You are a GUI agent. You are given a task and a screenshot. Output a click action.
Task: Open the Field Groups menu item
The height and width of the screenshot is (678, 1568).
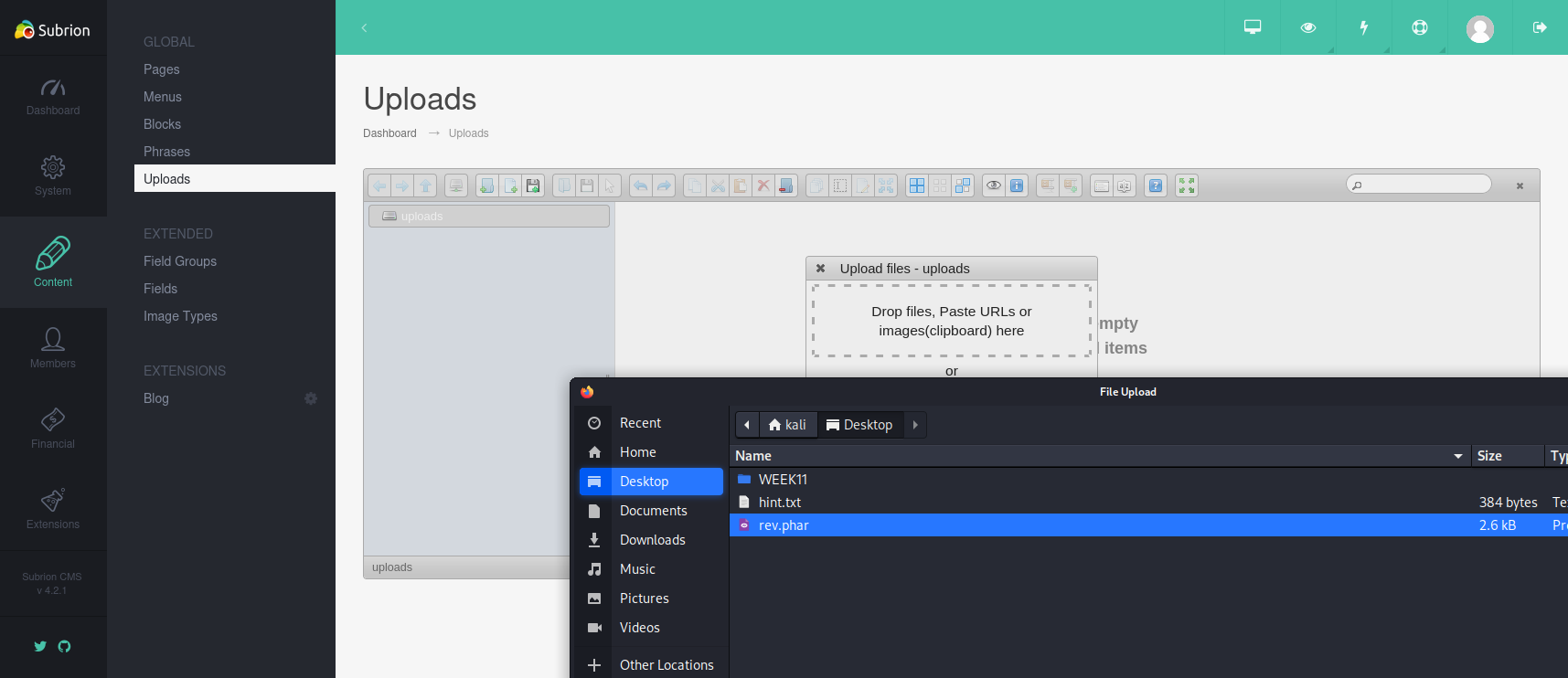pyautogui.click(x=180, y=261)
